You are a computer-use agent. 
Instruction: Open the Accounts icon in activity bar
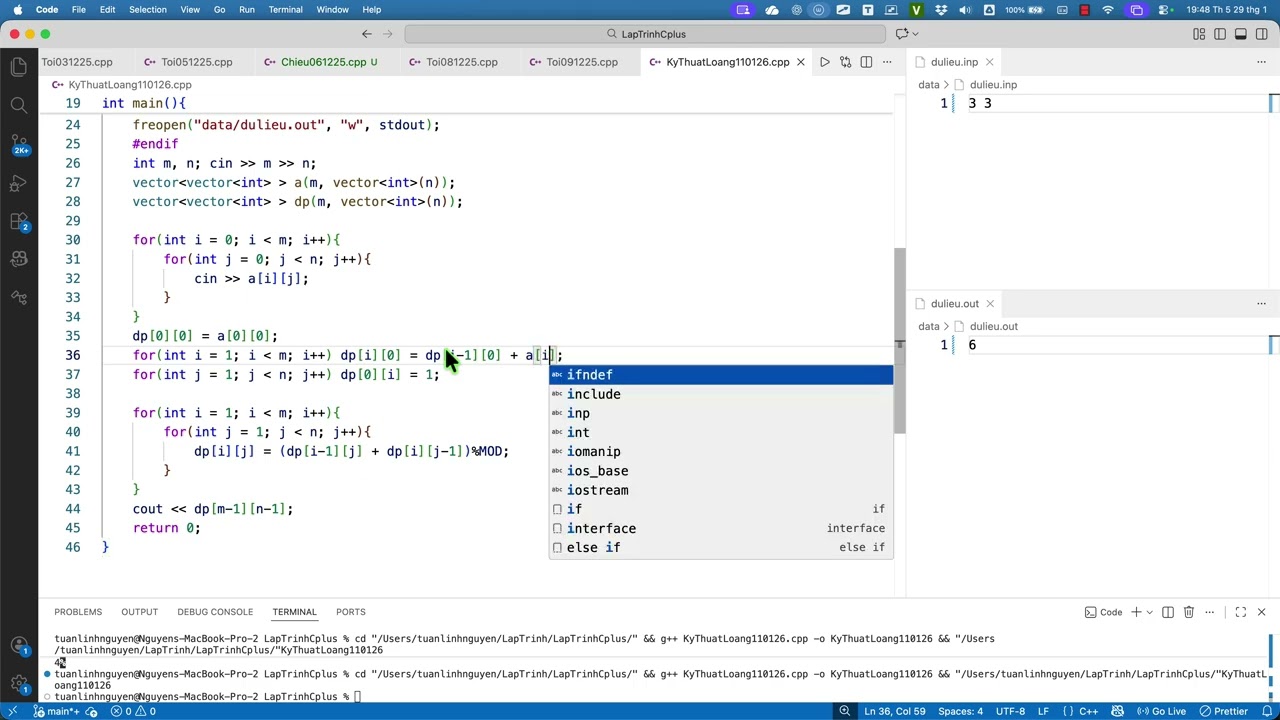18,646
